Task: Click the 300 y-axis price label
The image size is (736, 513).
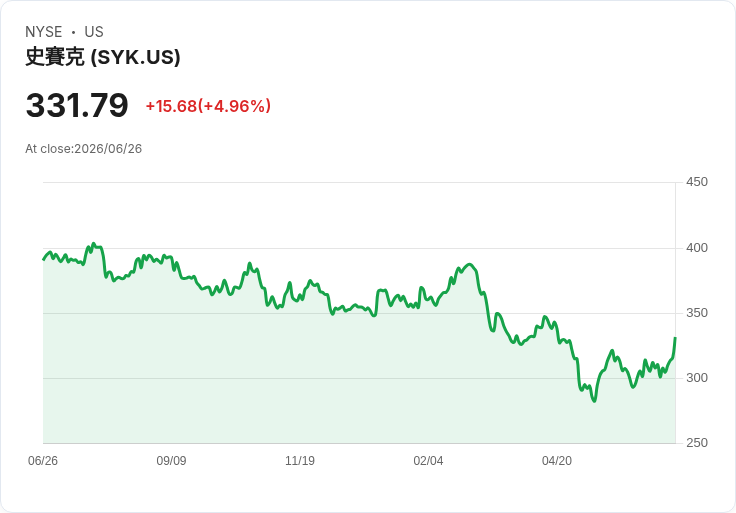Action: click(x=697, y=378)
